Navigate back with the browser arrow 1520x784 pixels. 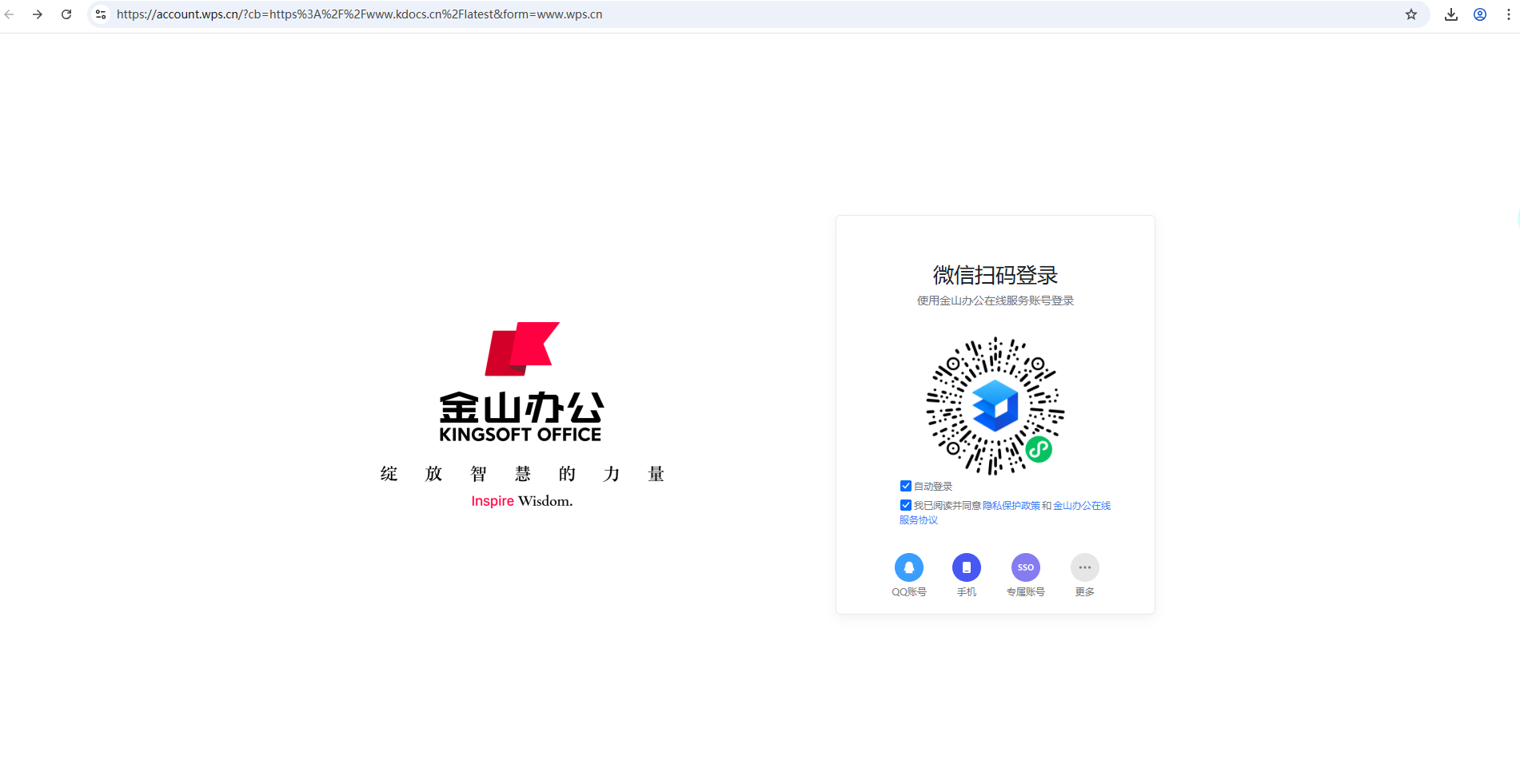10,14
